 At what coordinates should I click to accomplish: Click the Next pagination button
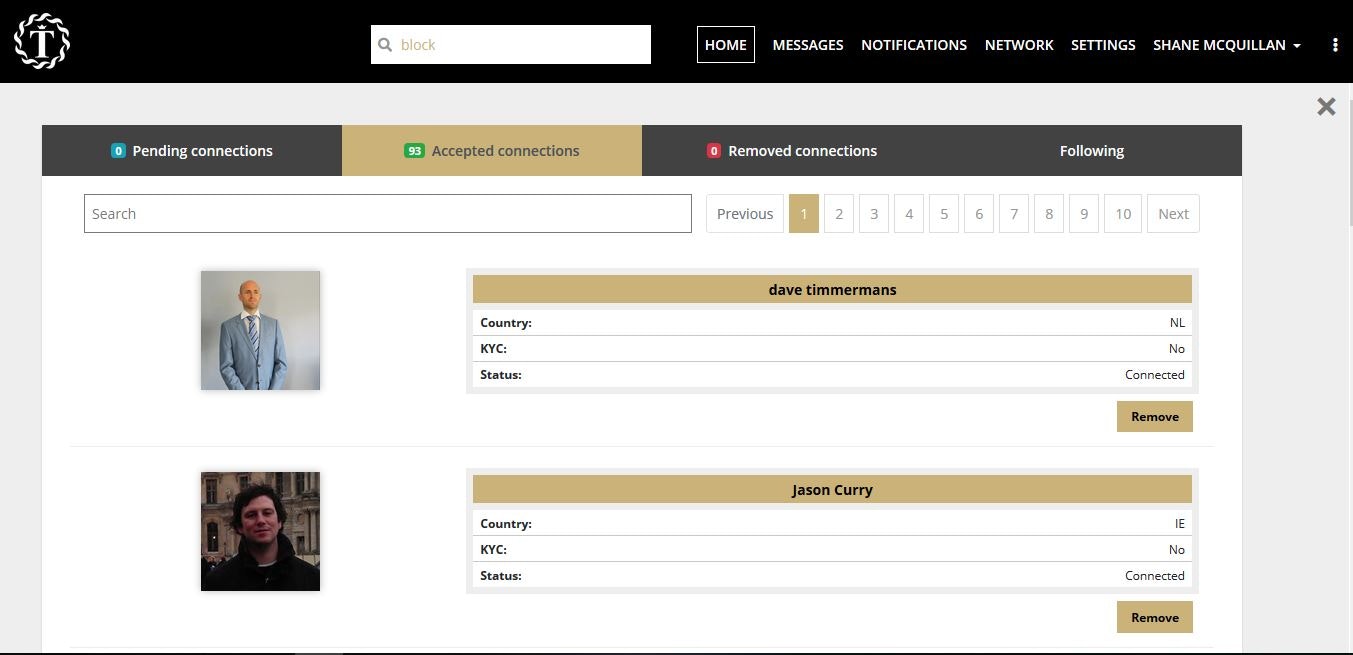pos(1172,213)
